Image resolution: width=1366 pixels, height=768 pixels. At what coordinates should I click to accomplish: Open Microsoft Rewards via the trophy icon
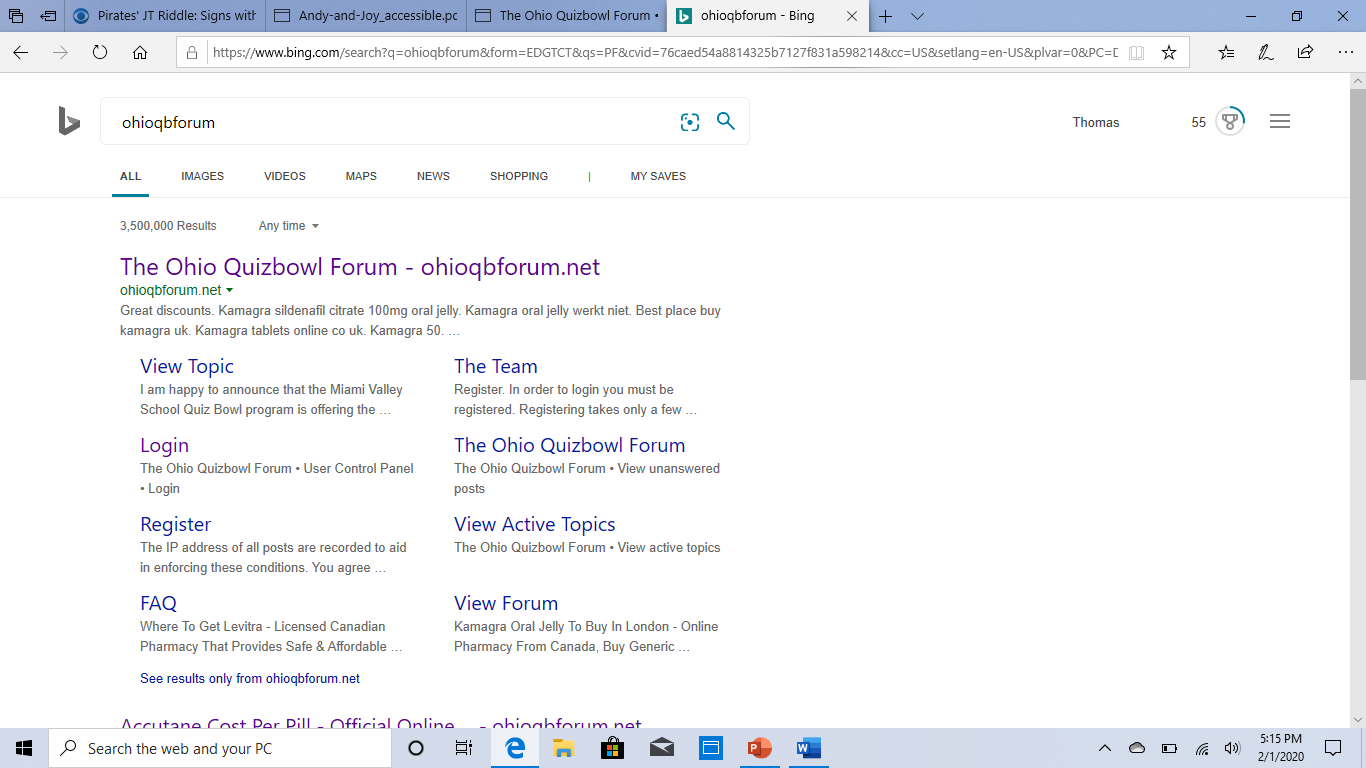(1230, 120)
